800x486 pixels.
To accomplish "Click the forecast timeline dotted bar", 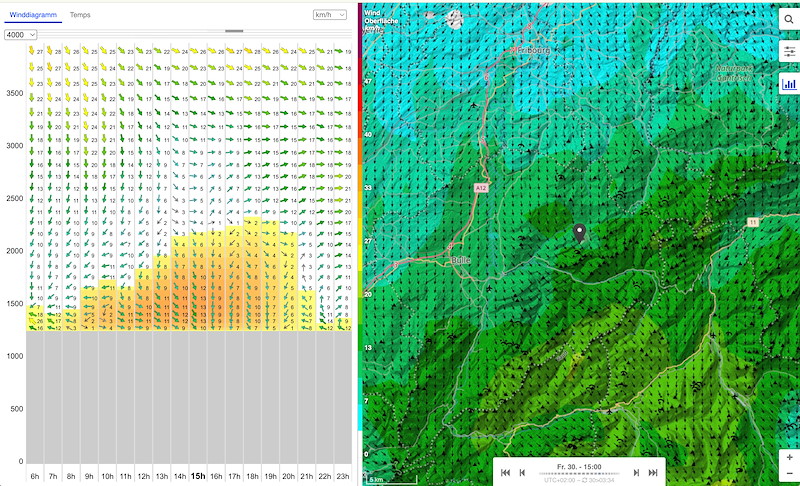I will [579, 473].
